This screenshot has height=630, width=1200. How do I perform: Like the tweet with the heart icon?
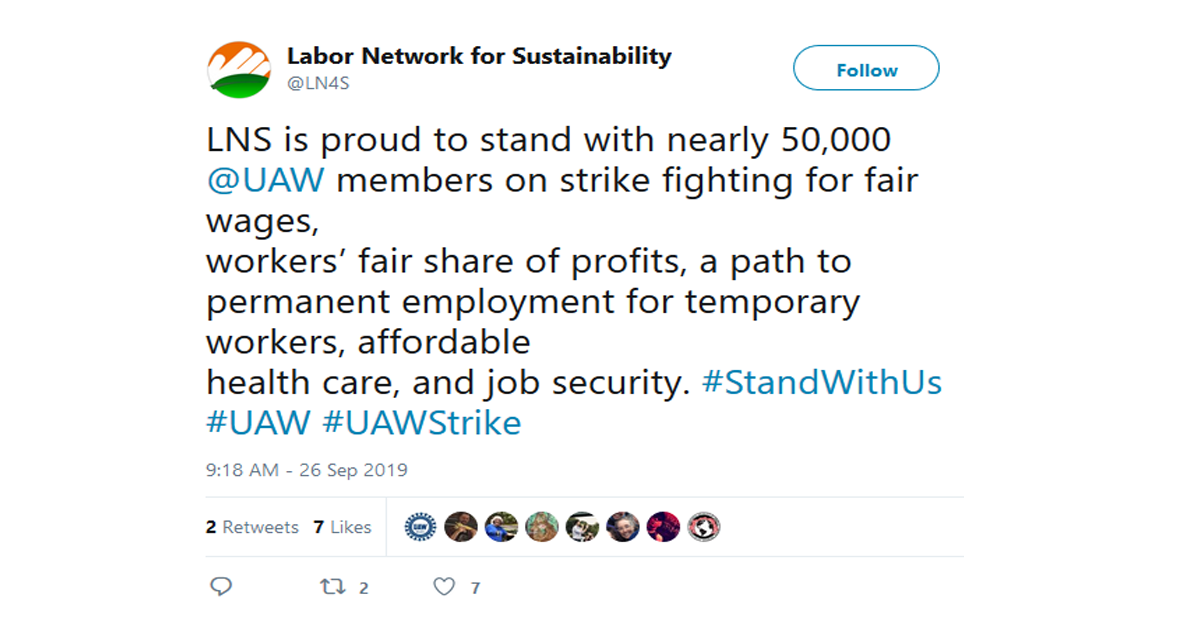pos(444,587)
